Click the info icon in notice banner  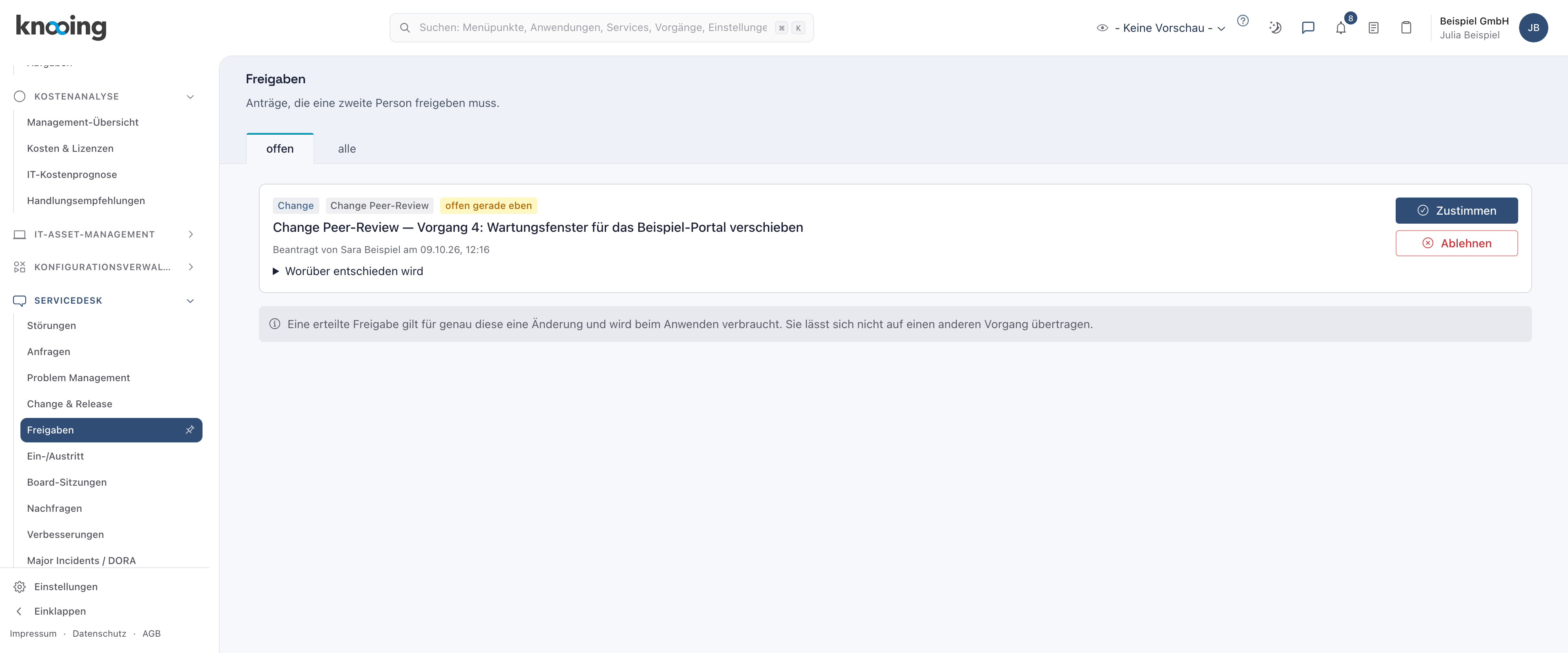coord(274,324)
